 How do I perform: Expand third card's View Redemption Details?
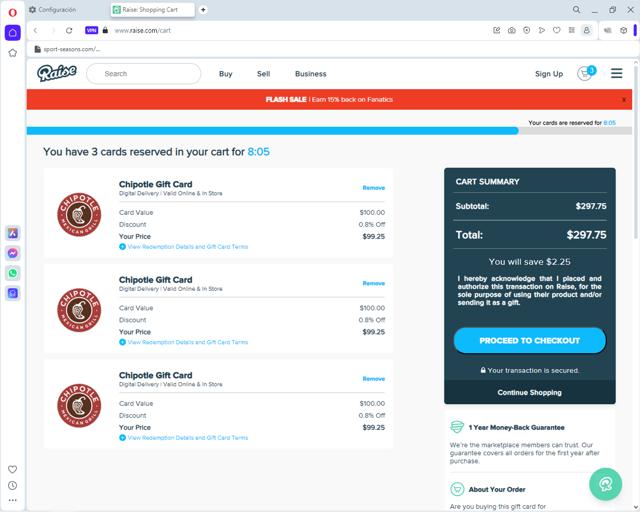(183, 438)
